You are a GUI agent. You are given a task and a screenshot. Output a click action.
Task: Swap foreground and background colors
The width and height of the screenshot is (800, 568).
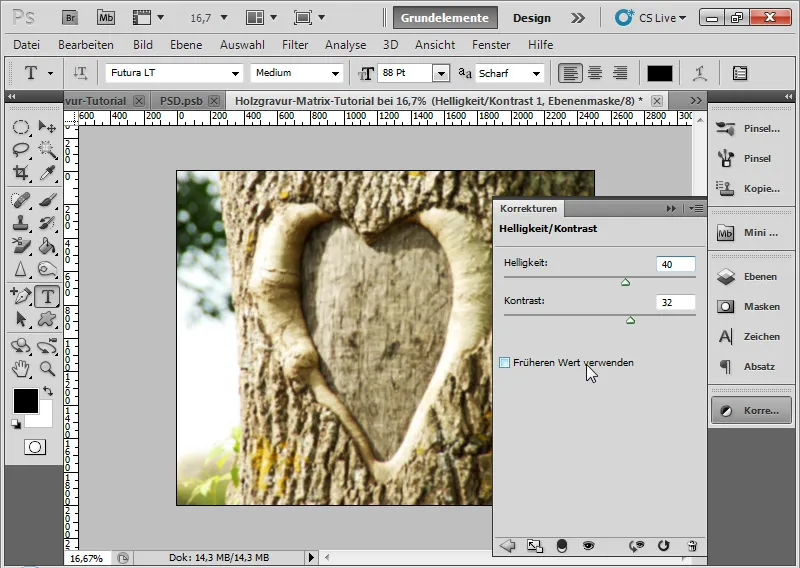(48, 391)
